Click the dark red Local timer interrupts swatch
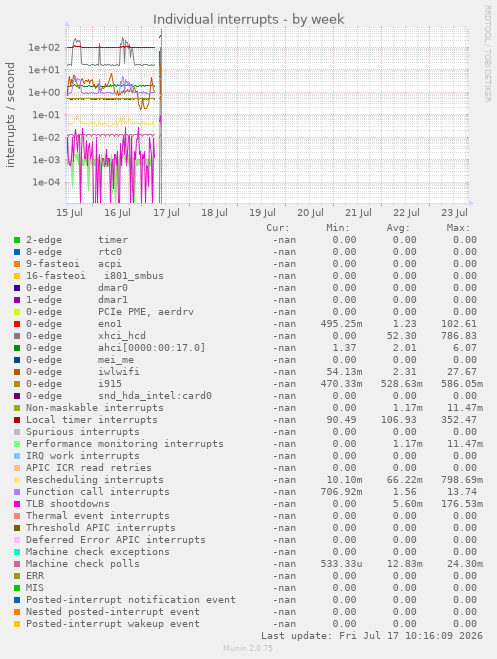Screen dimensions: 497x659 point(17,420)
